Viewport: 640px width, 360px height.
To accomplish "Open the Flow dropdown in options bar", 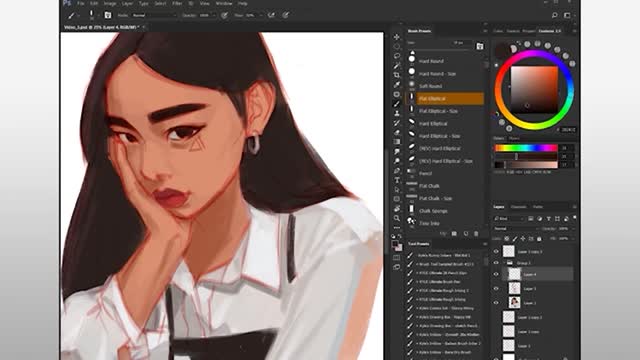I will 260,15.
